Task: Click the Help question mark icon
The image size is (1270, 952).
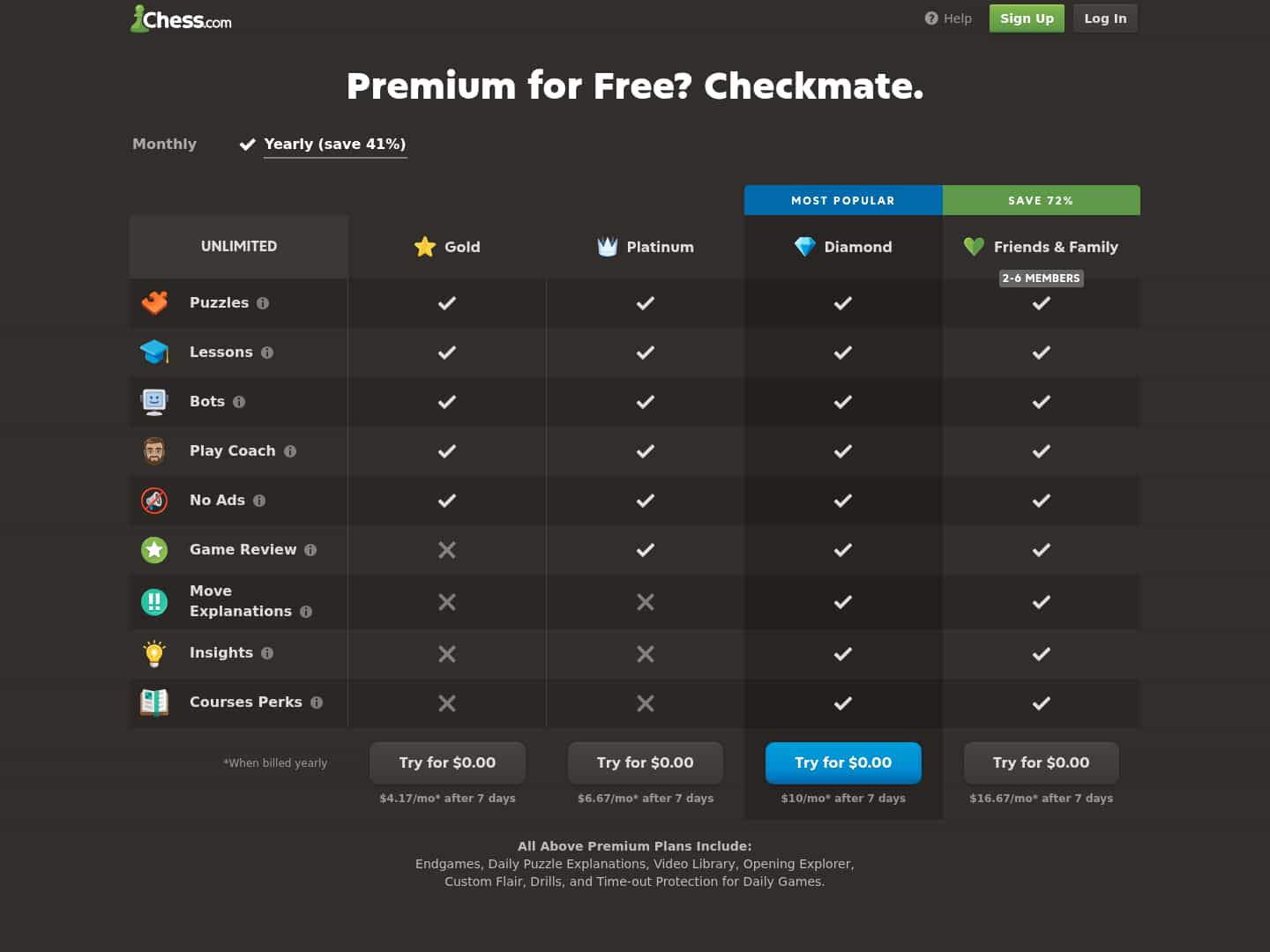Action: click(x=931, y=19)
